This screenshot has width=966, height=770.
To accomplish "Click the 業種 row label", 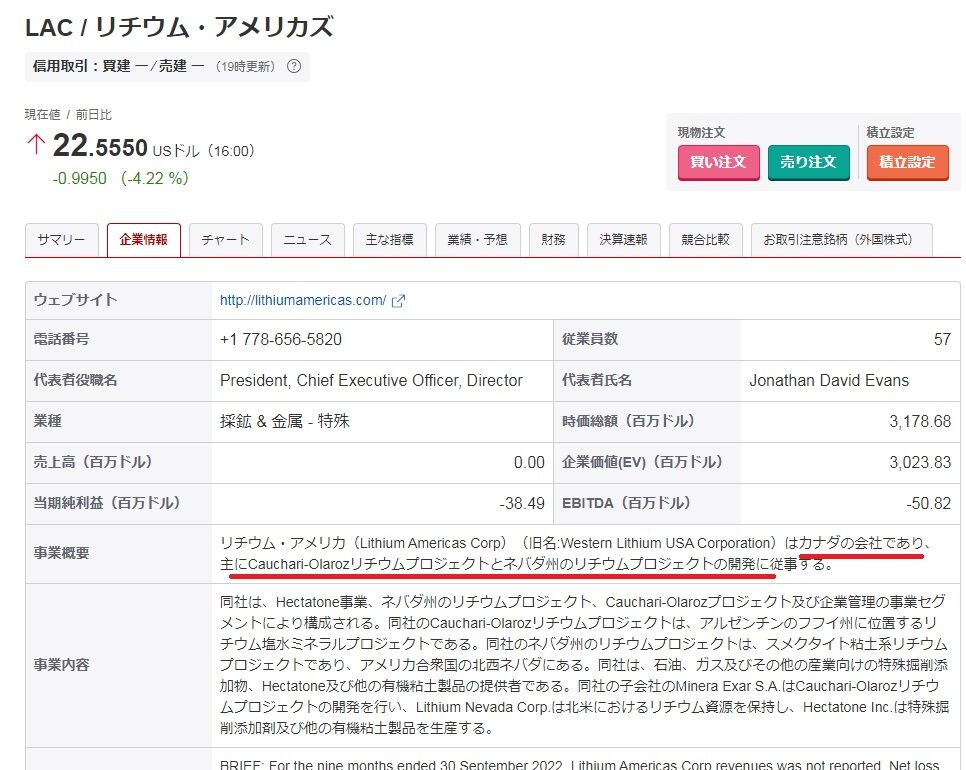I will [47, 421].
